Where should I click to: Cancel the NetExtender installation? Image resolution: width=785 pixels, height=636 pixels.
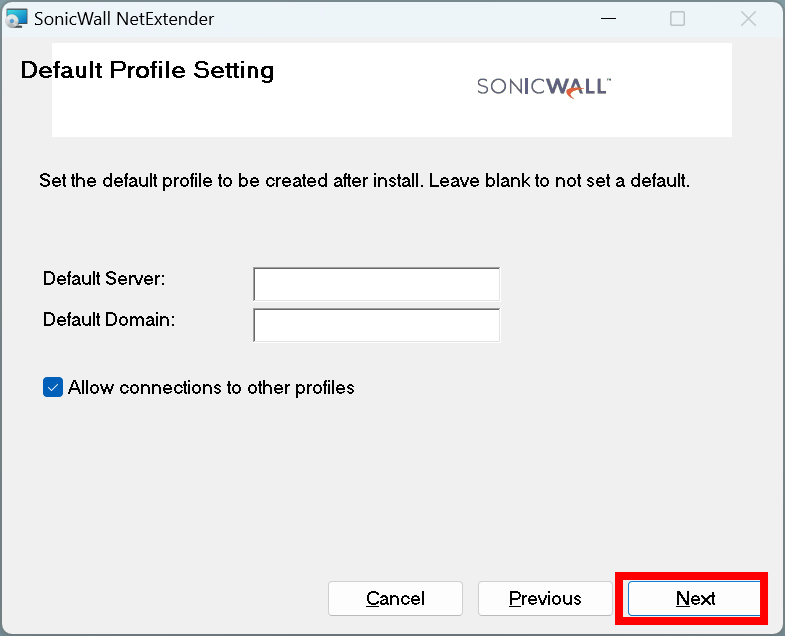(395, 598)
